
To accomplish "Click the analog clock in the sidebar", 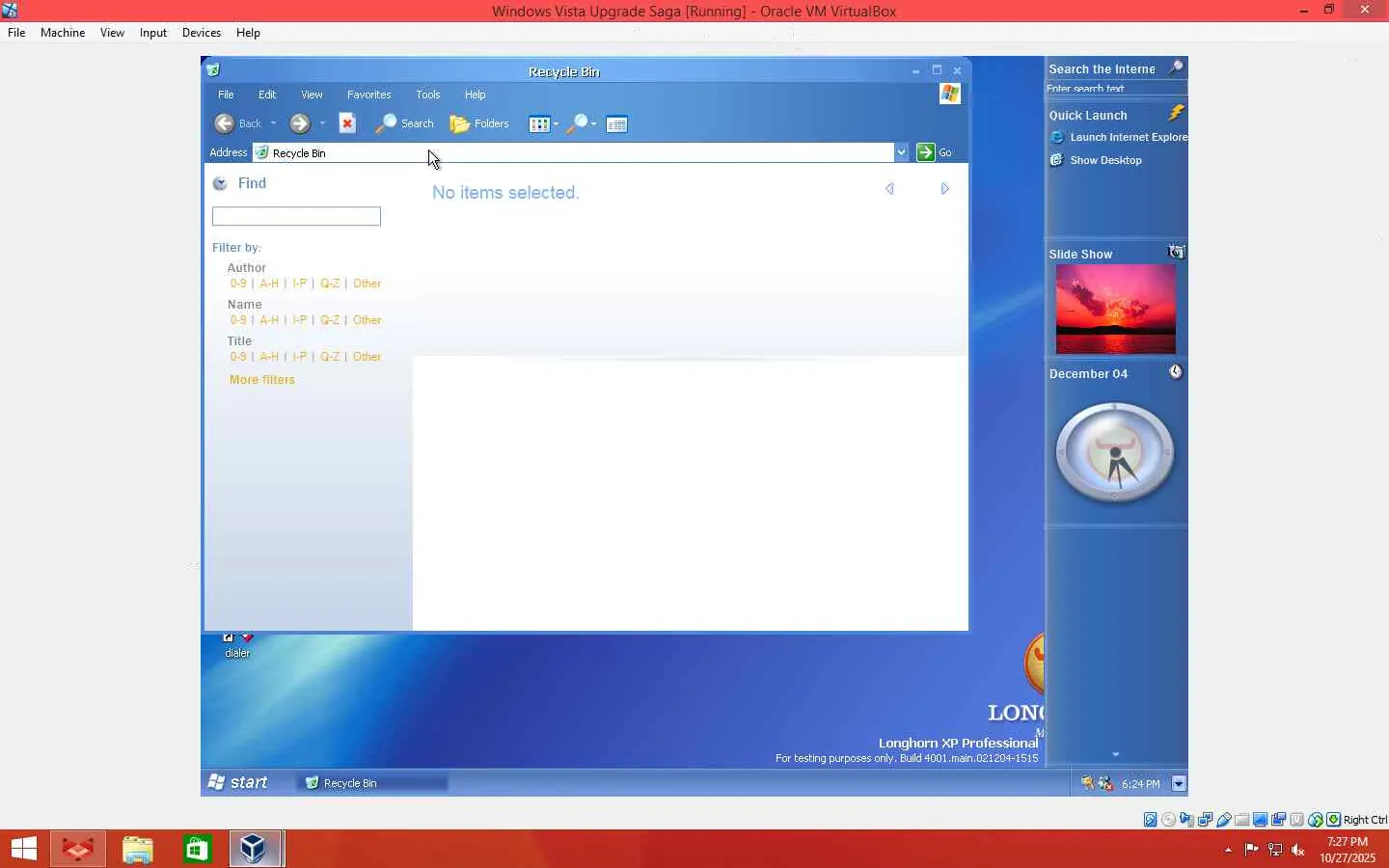I will click(1115, 452).
